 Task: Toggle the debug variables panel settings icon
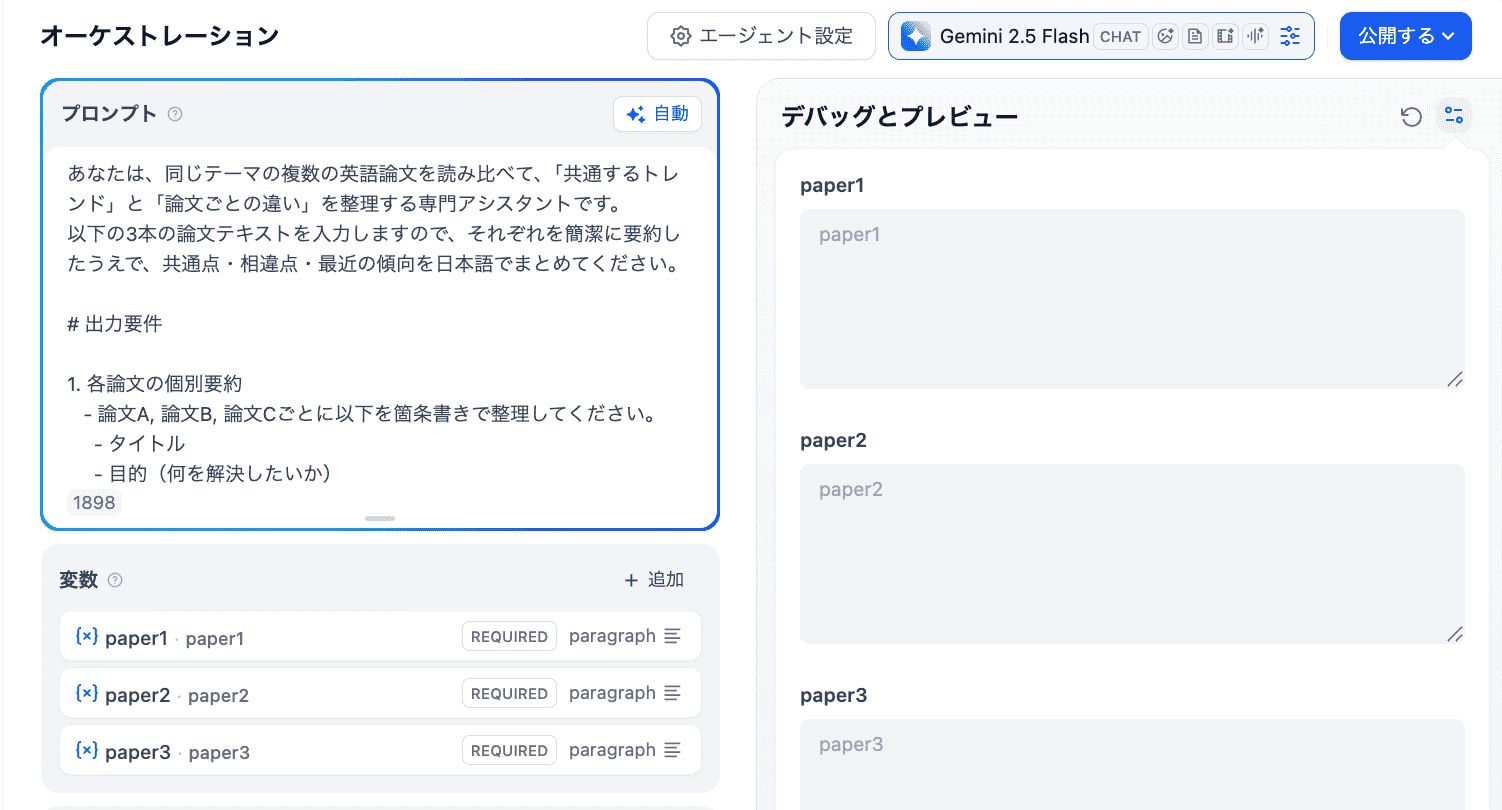[1454, 116]
